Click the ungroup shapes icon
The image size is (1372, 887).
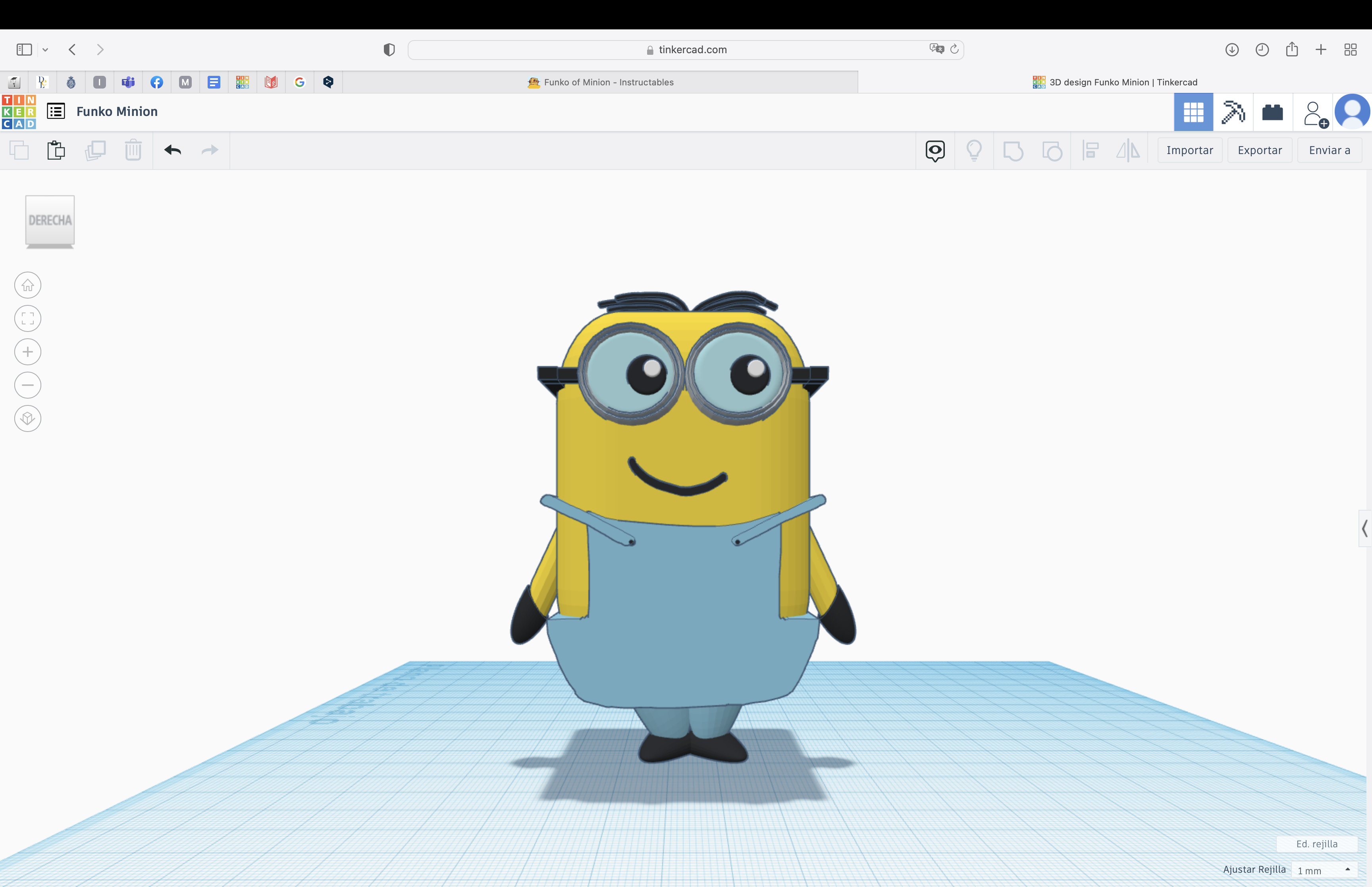point(1052,151)
